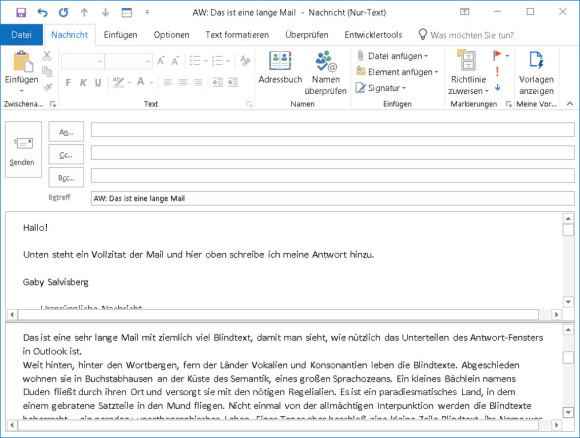This screenshot has height=438, width=580.
Task: Toggle underline (U) formatting
Action: tap(98, 82)
